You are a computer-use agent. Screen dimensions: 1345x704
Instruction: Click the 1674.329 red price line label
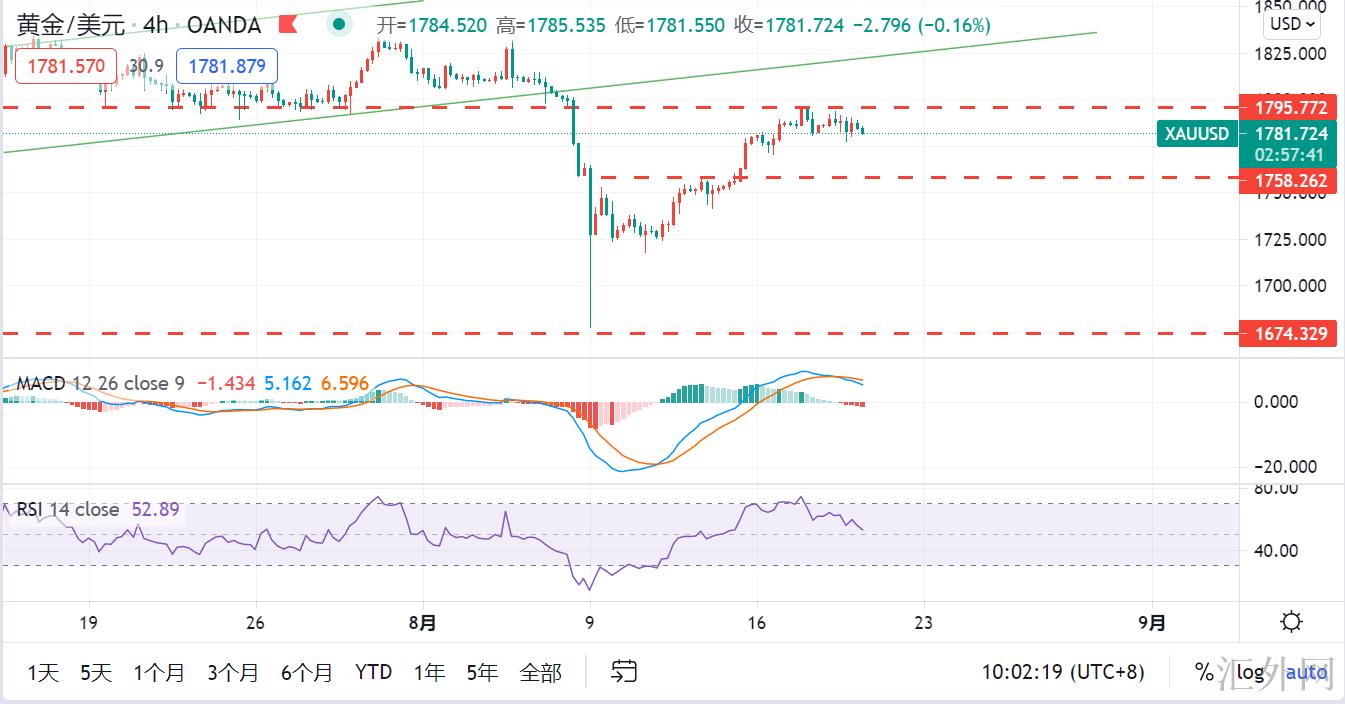click(1285, 333)
